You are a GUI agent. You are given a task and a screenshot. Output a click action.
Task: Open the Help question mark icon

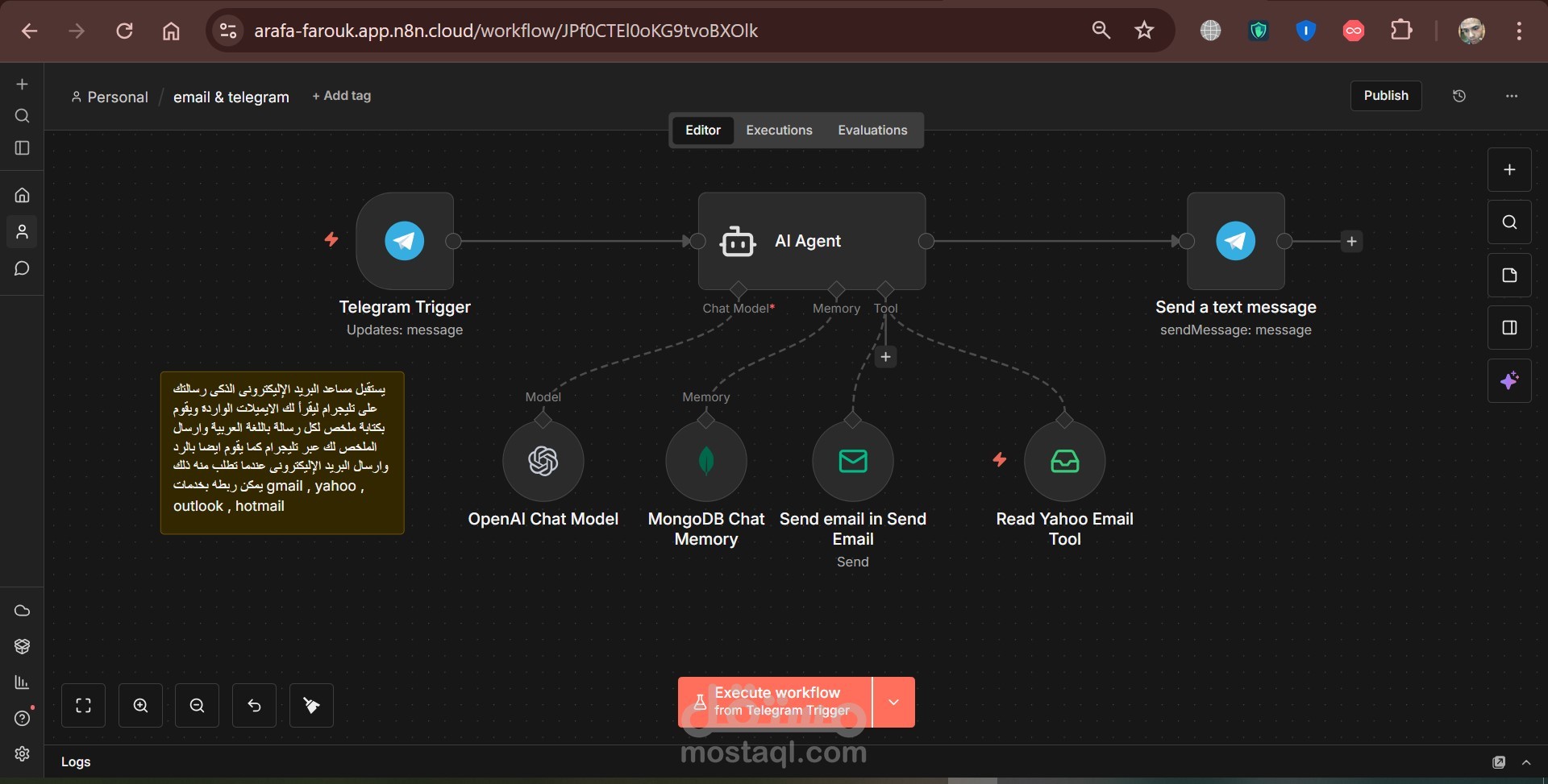pyautogui.click(x=22, y=718)
